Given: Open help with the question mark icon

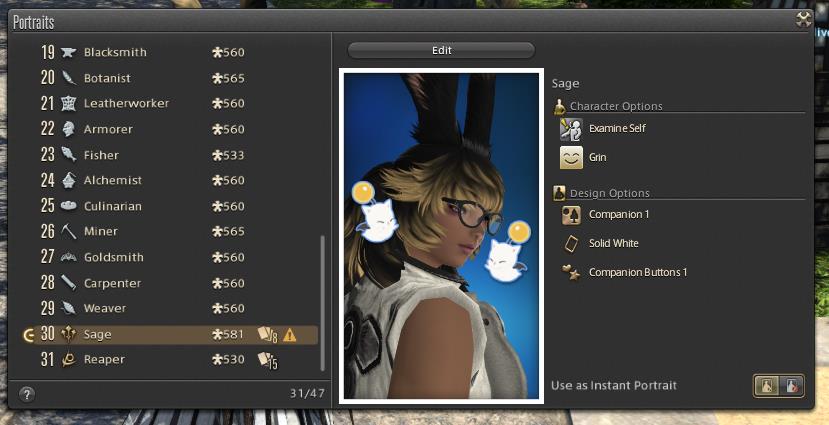Looking at the screenshot, I should [27, 394].
